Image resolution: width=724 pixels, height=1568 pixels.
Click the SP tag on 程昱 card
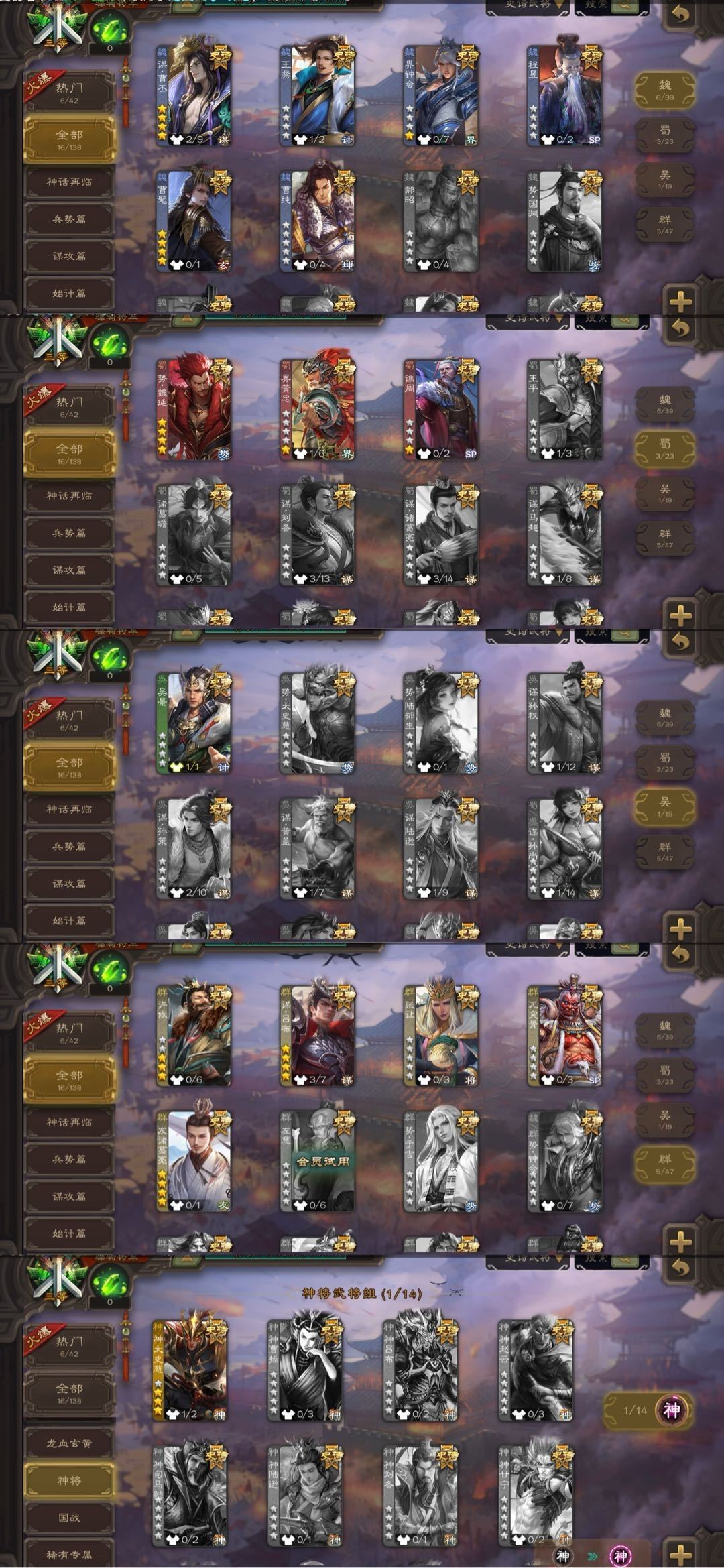(593, 140)
